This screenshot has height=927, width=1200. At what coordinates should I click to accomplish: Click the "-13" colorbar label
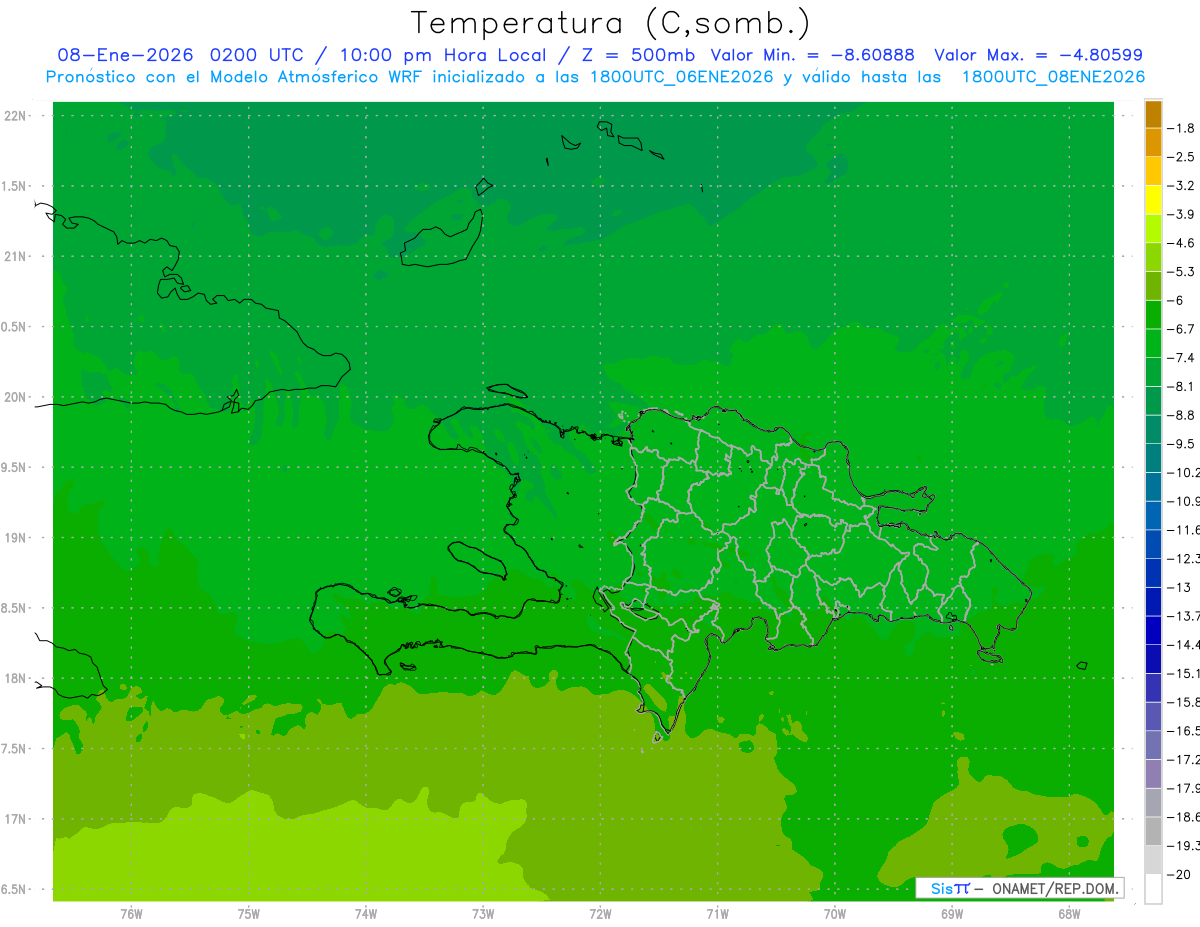[1181, 588]
